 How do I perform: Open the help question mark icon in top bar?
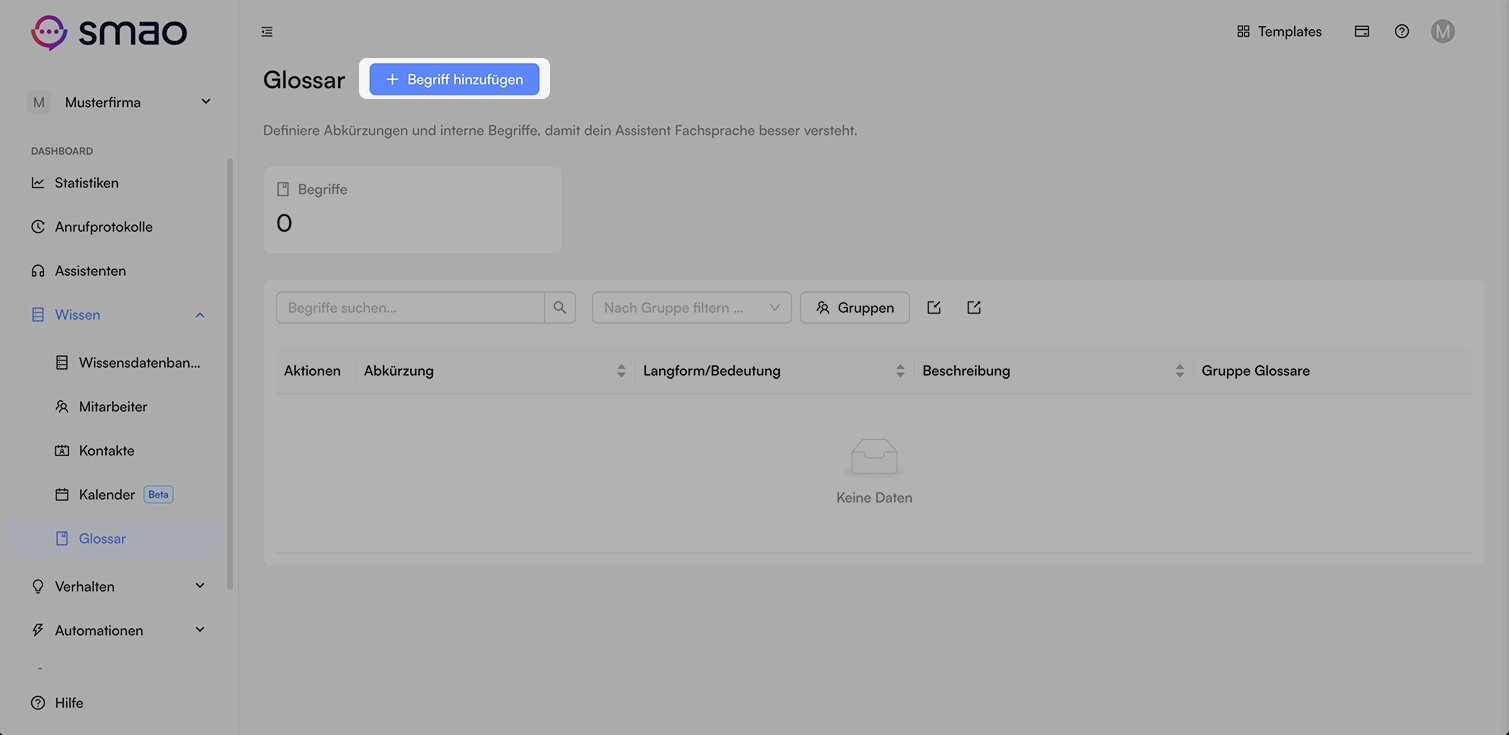point(1402,32)
